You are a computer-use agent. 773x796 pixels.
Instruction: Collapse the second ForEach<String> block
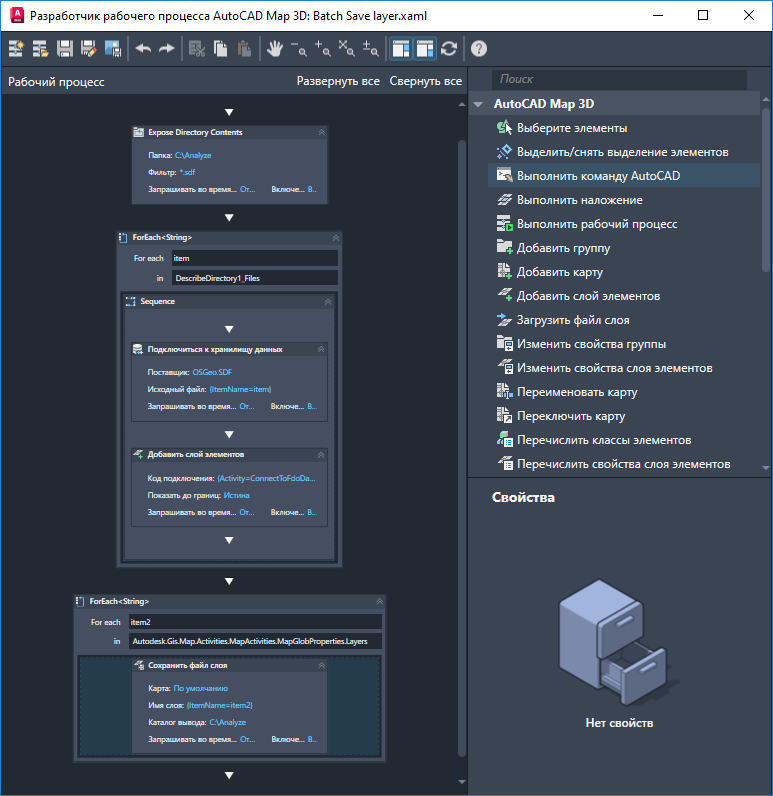pos(379,602)
